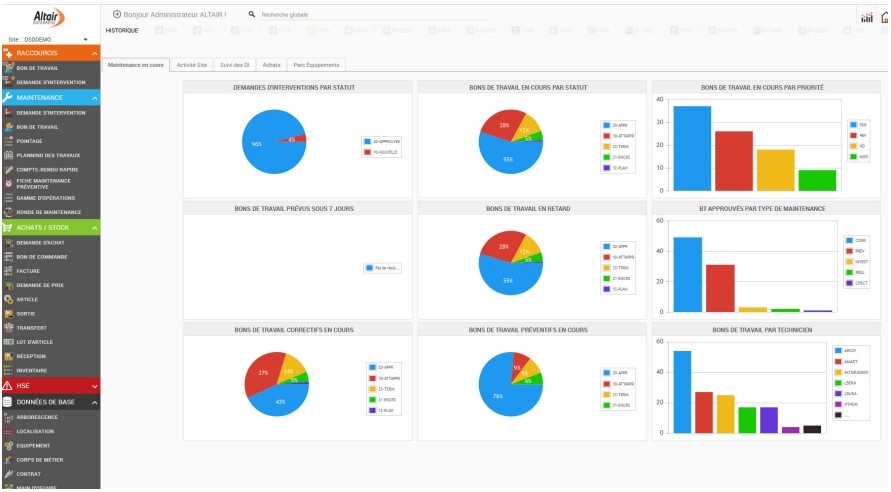Click the Planning des Travaux calendar icon
Screen dimensions: 891x492
point(8,155)
